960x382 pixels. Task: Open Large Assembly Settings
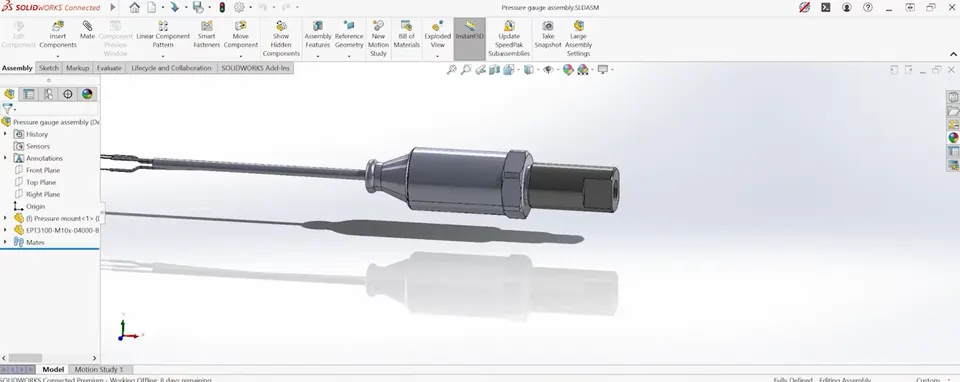579,39
